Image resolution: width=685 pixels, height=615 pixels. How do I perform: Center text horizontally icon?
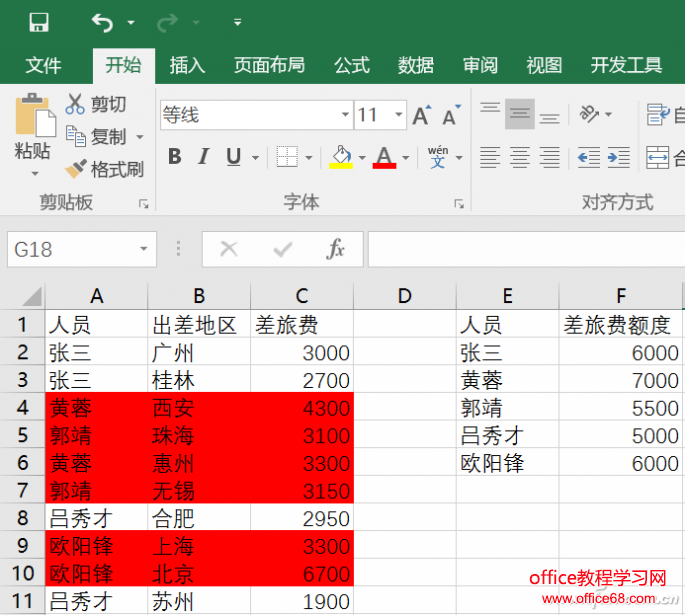[520, 157]
